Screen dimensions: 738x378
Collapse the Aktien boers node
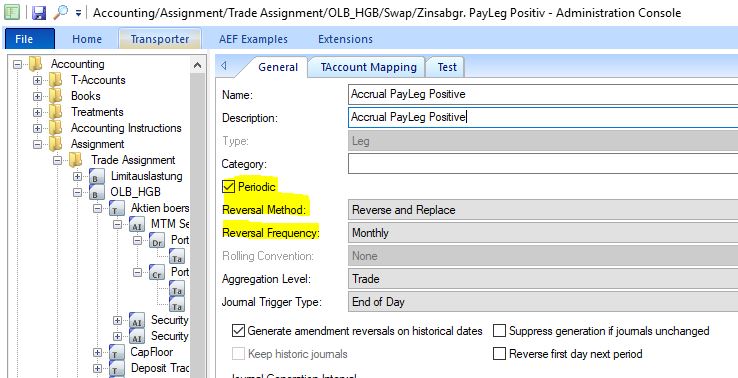tap(97, 209)
